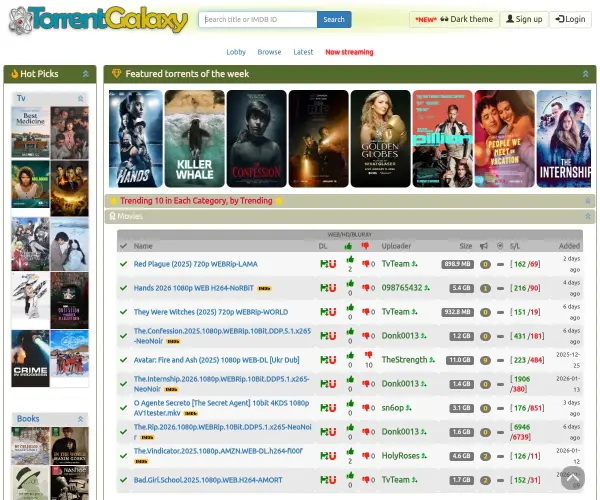Open the Golden Globes featured poster
The height and width of the screenshot is (500, 600).
click(x=380, y=139)
